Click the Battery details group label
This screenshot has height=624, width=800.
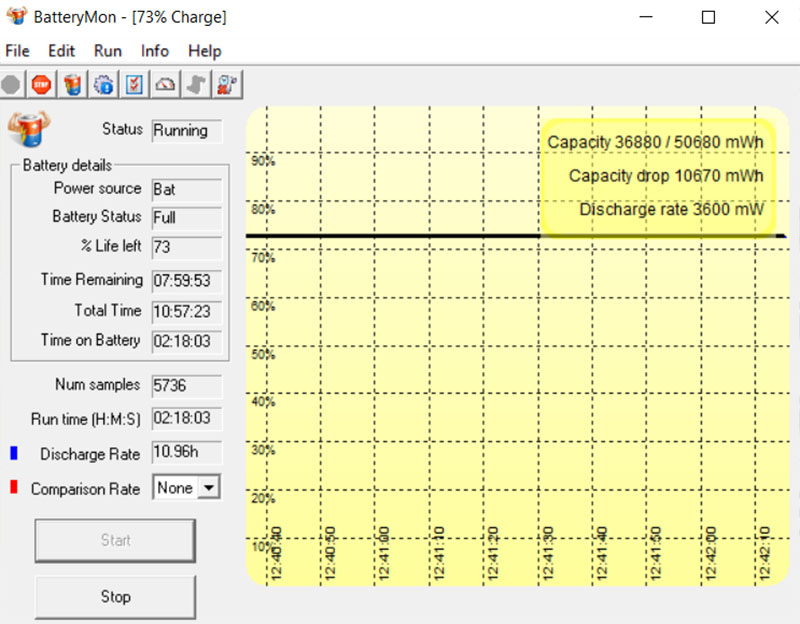67,165
